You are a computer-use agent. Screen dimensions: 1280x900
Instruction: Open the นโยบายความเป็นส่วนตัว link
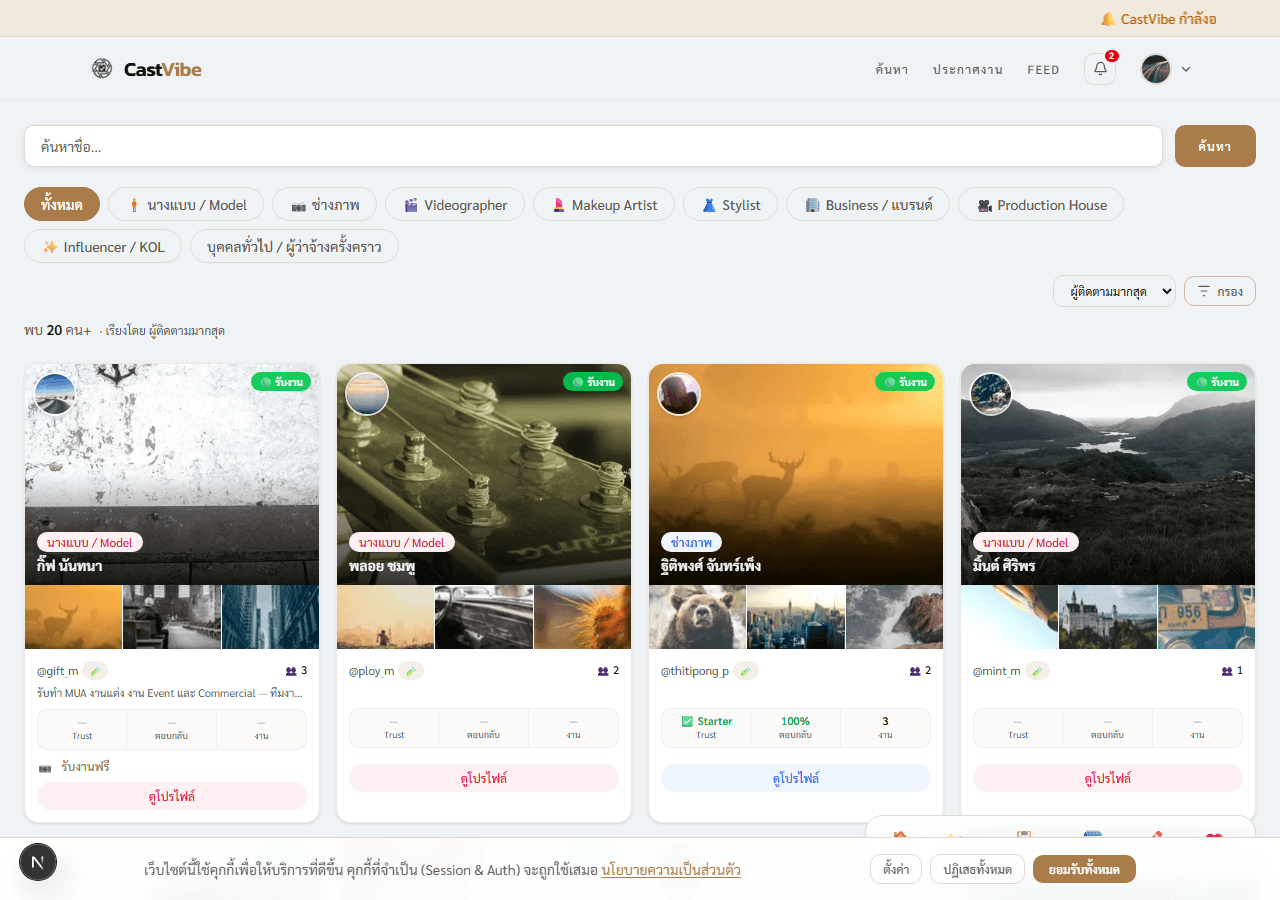tap(671, 870)
